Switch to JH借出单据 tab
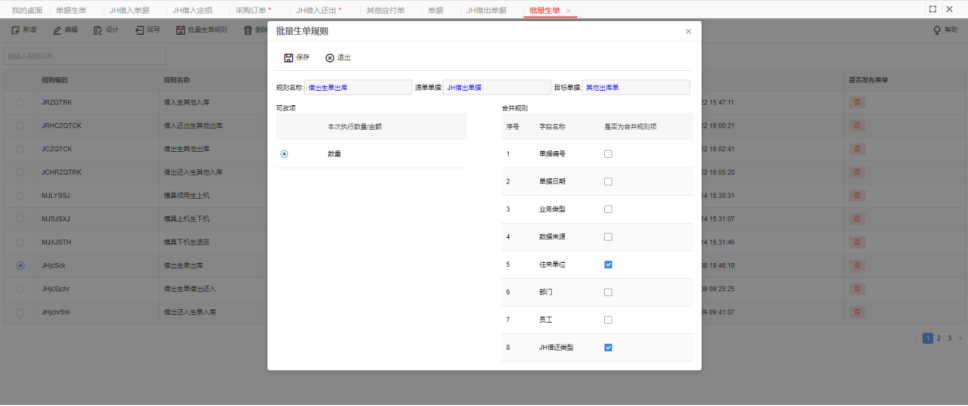Screen dimensions: 968x406 (x=486, y=10)
